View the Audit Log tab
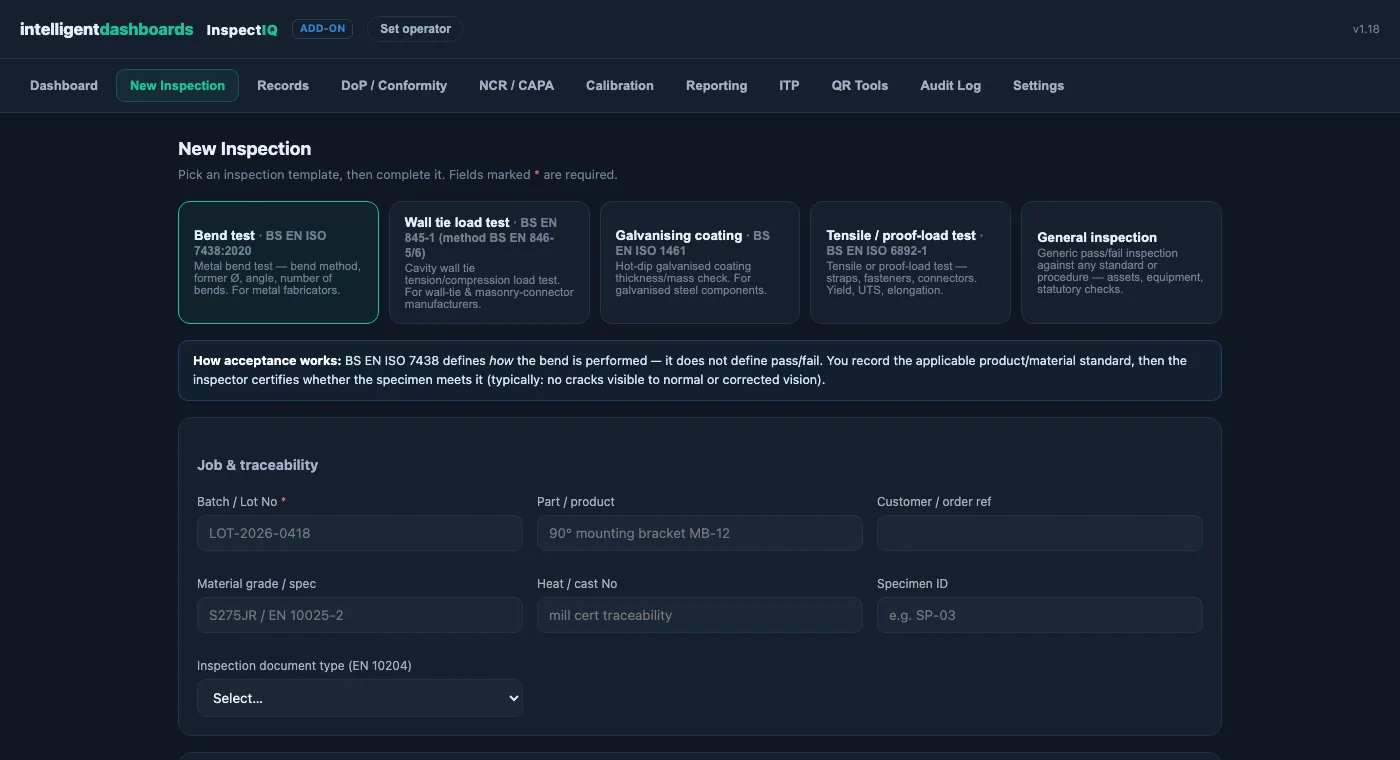Screen dimensions: 1400x760 (950, 86)
